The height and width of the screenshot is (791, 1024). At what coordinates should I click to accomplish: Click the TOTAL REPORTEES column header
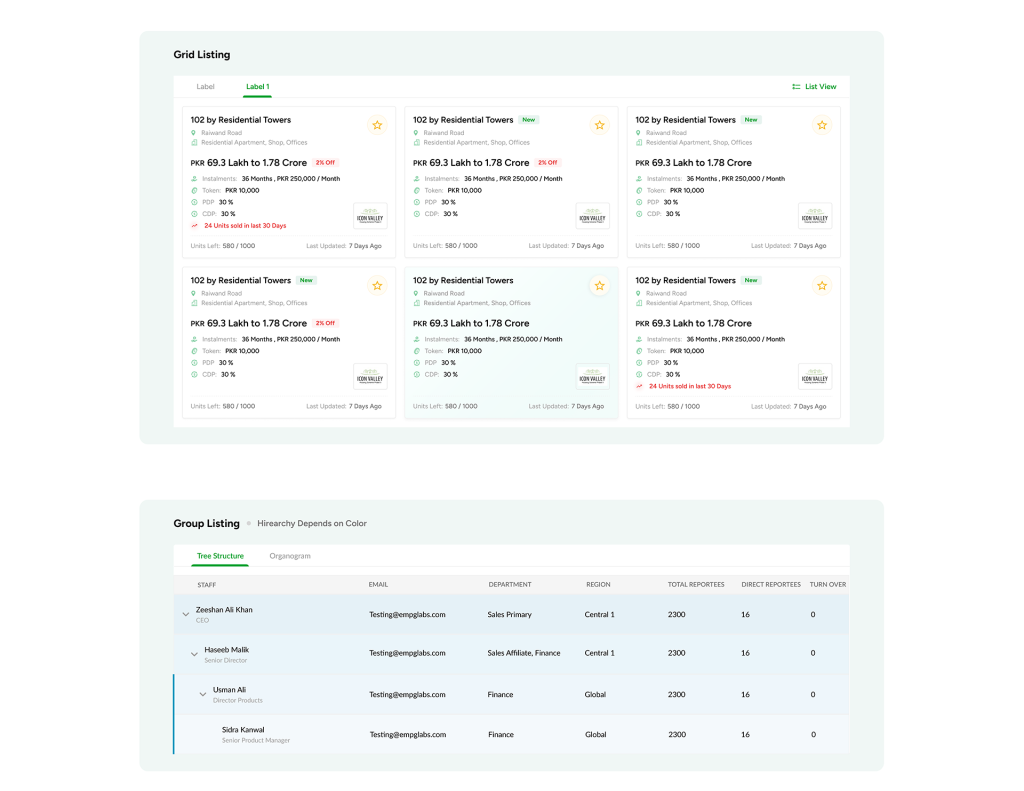pos(696,584)
